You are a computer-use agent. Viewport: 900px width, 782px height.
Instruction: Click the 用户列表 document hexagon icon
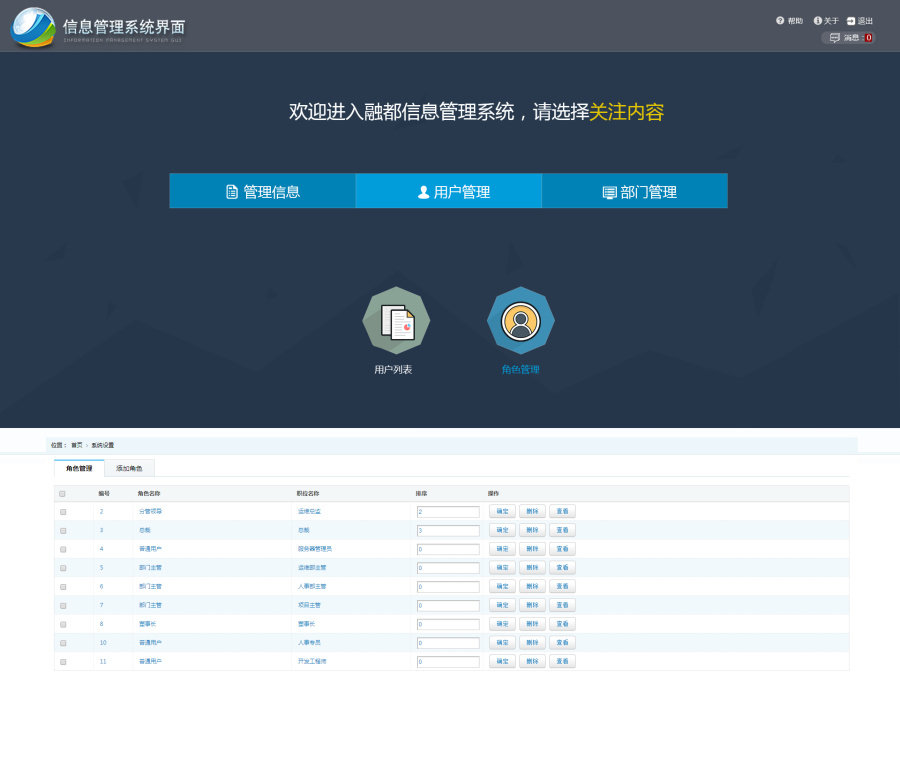[396, 320]
